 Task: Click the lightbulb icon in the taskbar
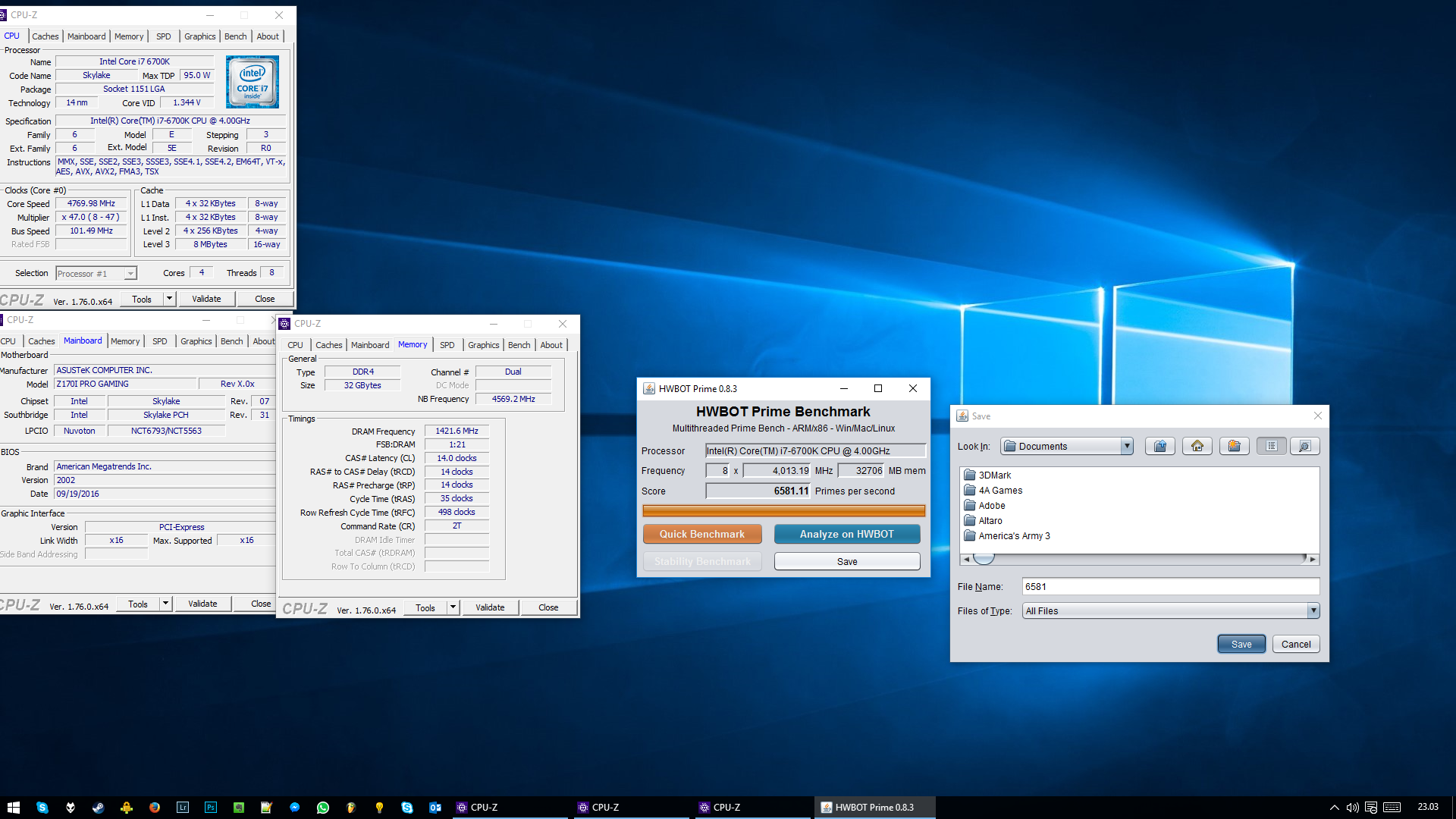(x=379, y=808)
